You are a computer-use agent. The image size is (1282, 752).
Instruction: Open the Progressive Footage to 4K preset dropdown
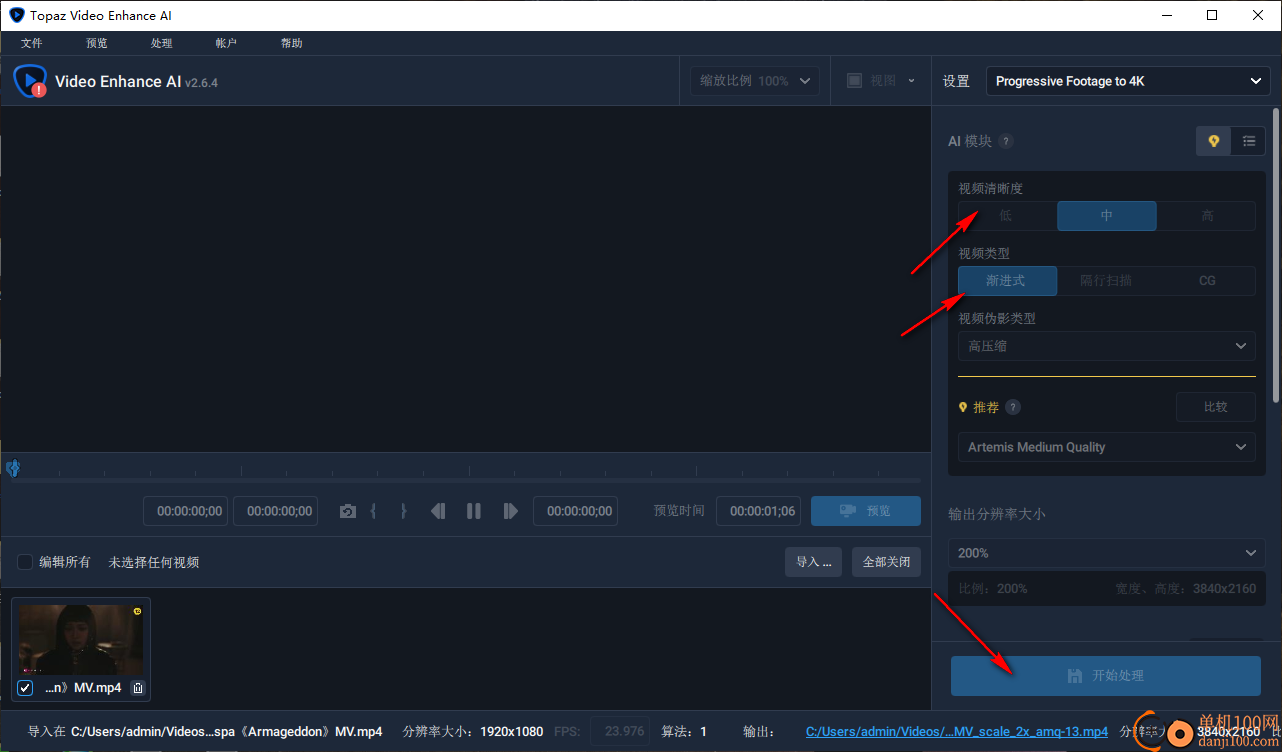[x=1128, y=81]
